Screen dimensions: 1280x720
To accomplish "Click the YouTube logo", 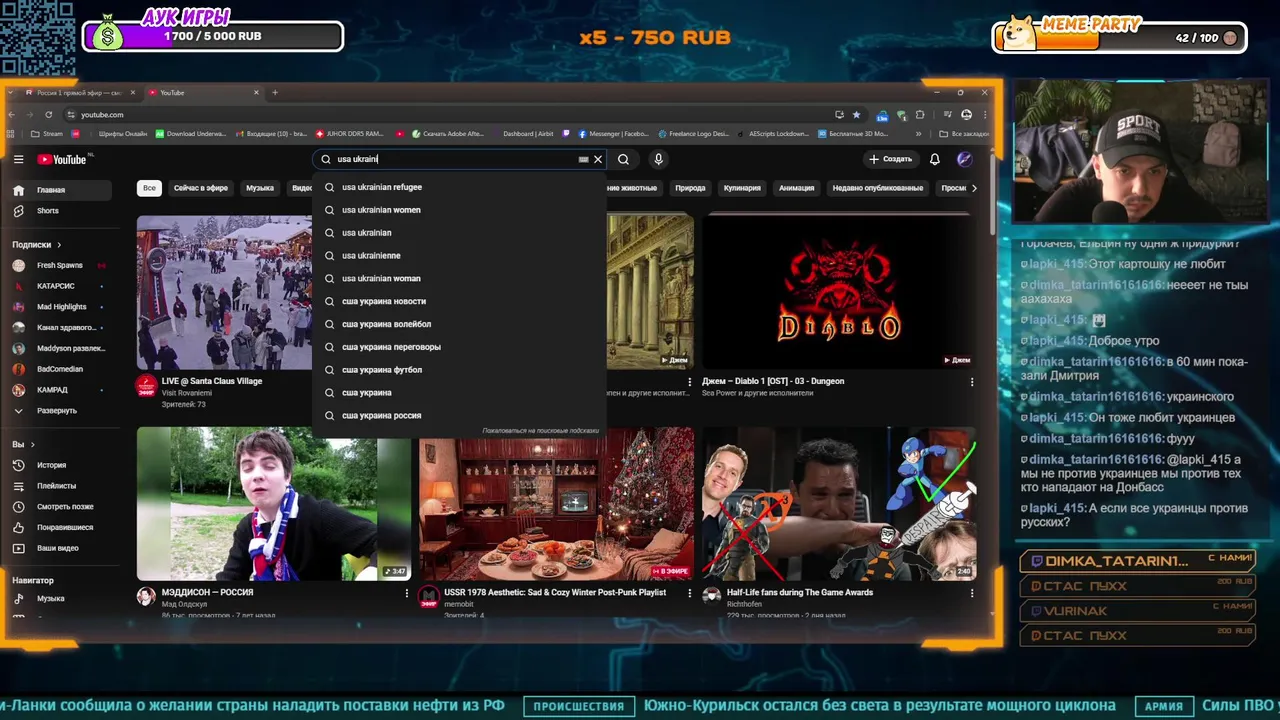I will (x=62, y=159).
